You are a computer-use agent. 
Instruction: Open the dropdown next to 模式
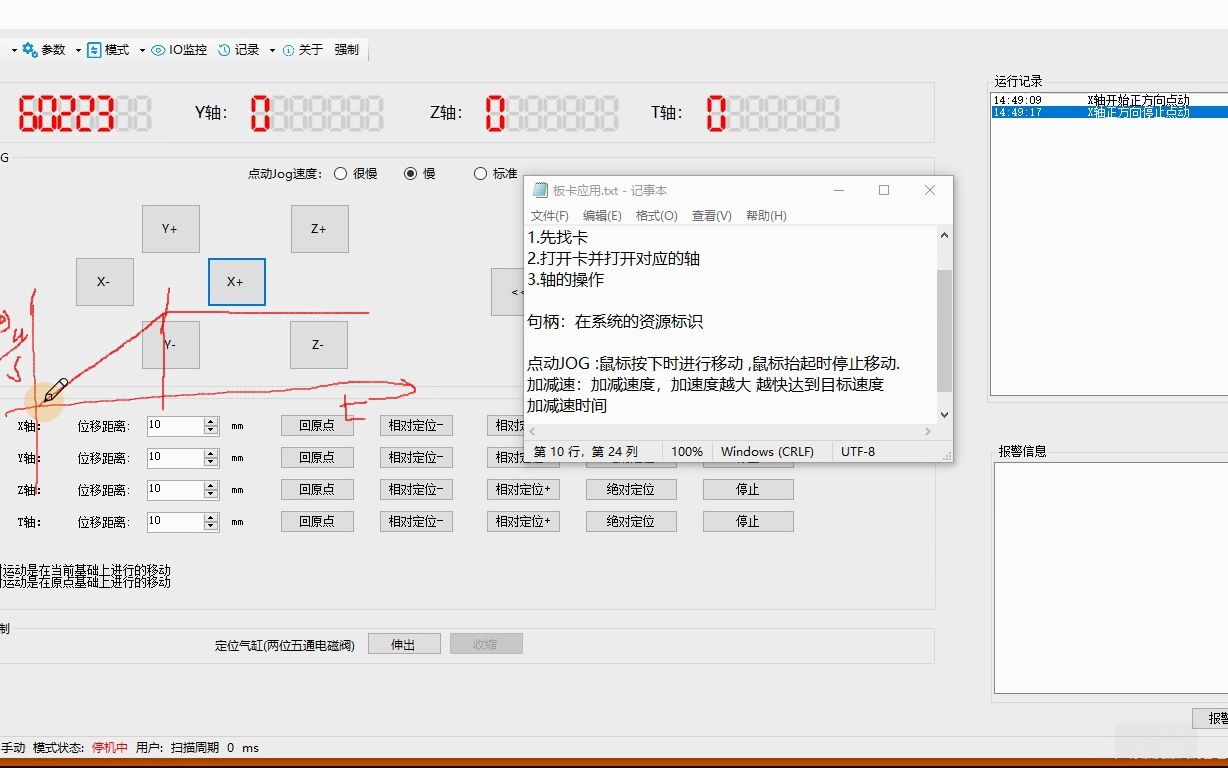(142, 49)
